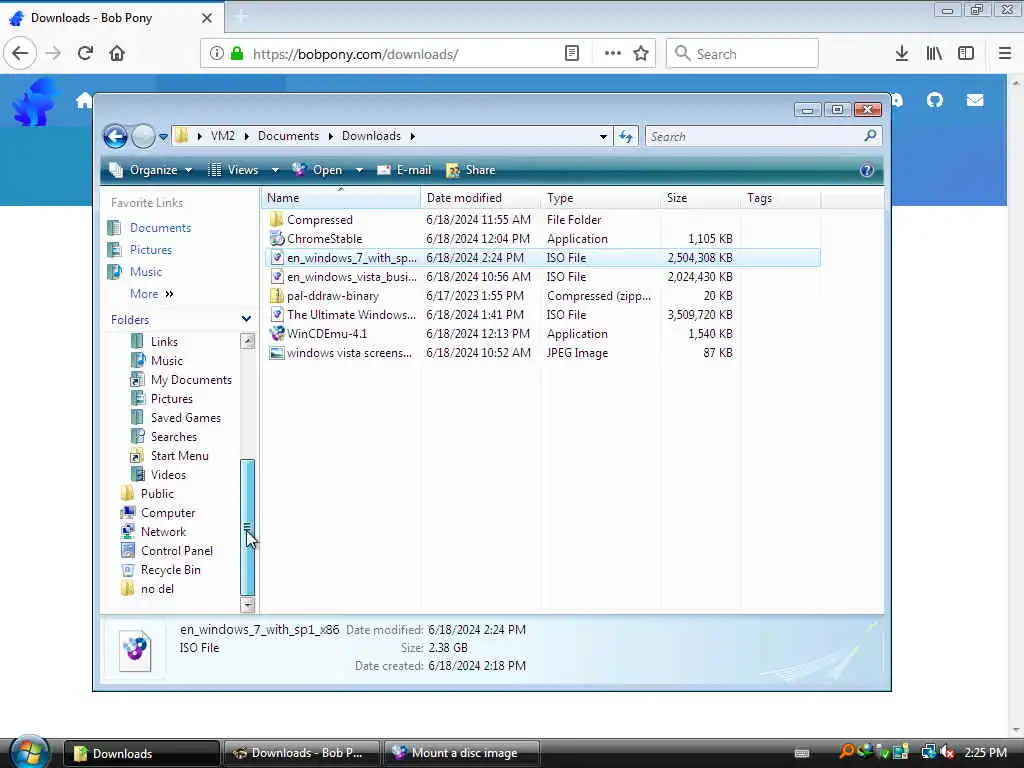Select the pal-ddraw-binary zip icon
Viewport: 1024px width, 768px height.
click(x=277, y=295)
